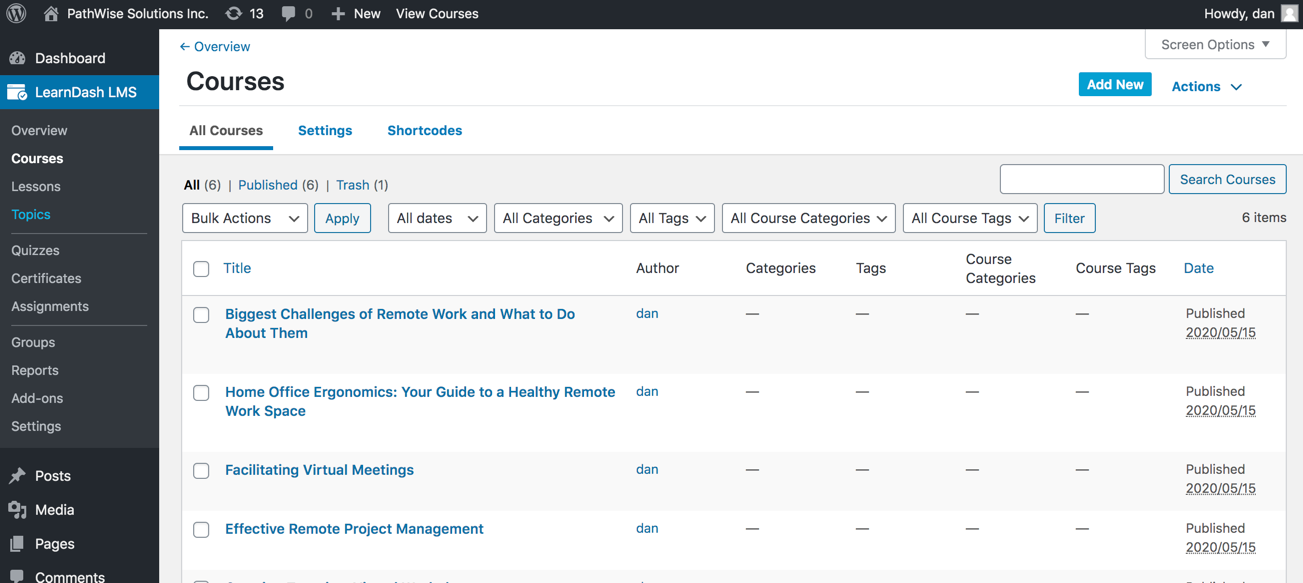The width and height of the screenshot is (1303, 583).
Task: Open Posts via the pushpin icon
Action: click(x=17, y=476)
